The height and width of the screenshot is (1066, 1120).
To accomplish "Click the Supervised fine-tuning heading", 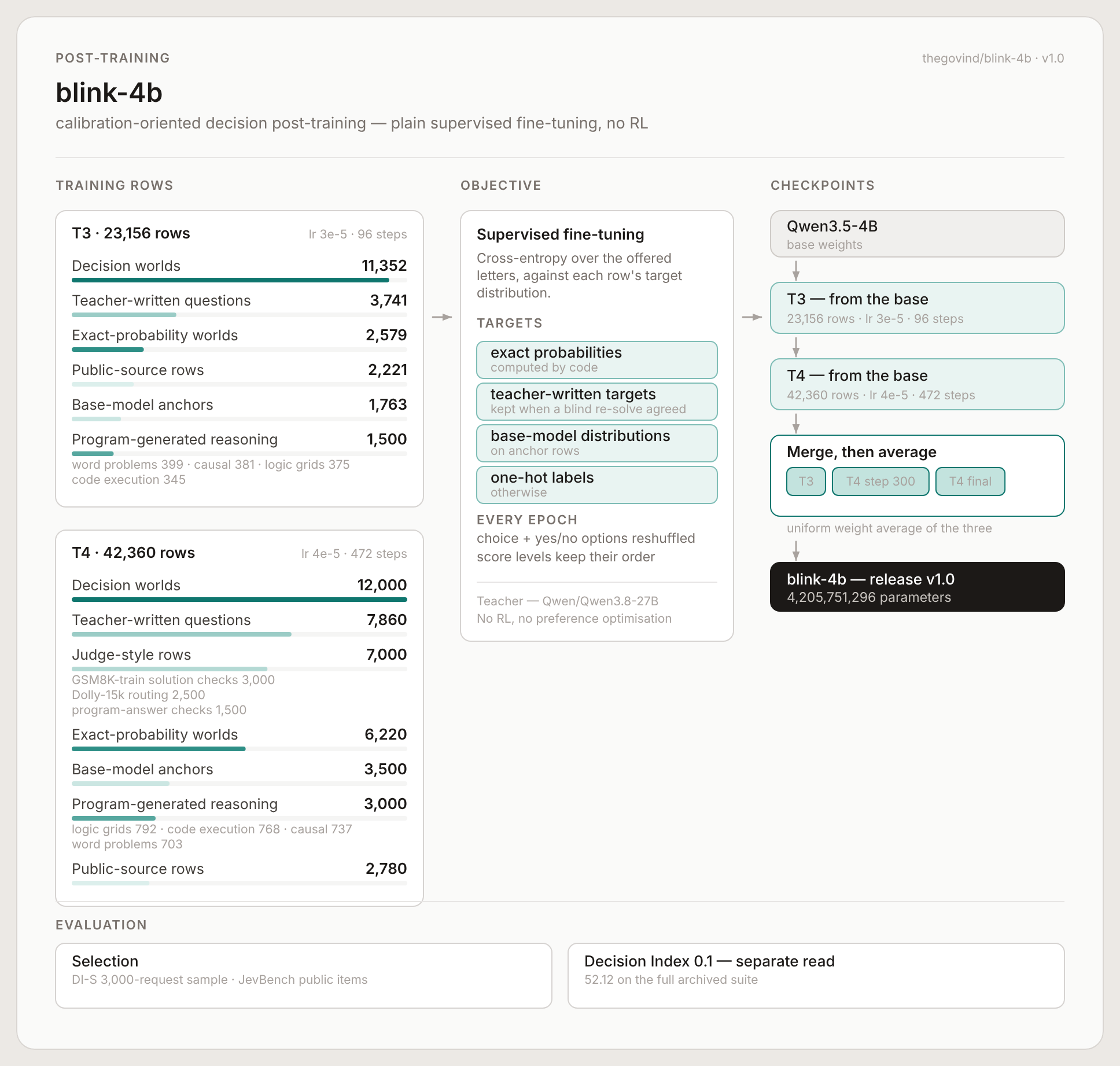I will [561, 234].
